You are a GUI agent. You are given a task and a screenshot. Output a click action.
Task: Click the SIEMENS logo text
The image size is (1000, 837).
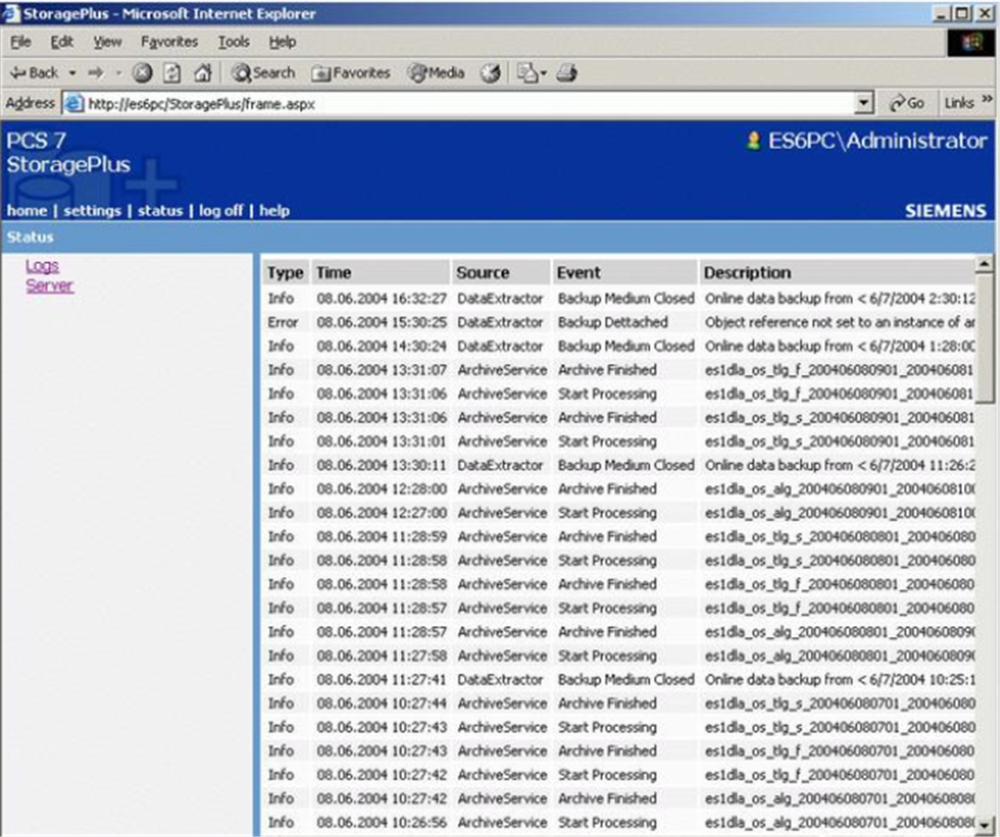[x=945, y=211]
